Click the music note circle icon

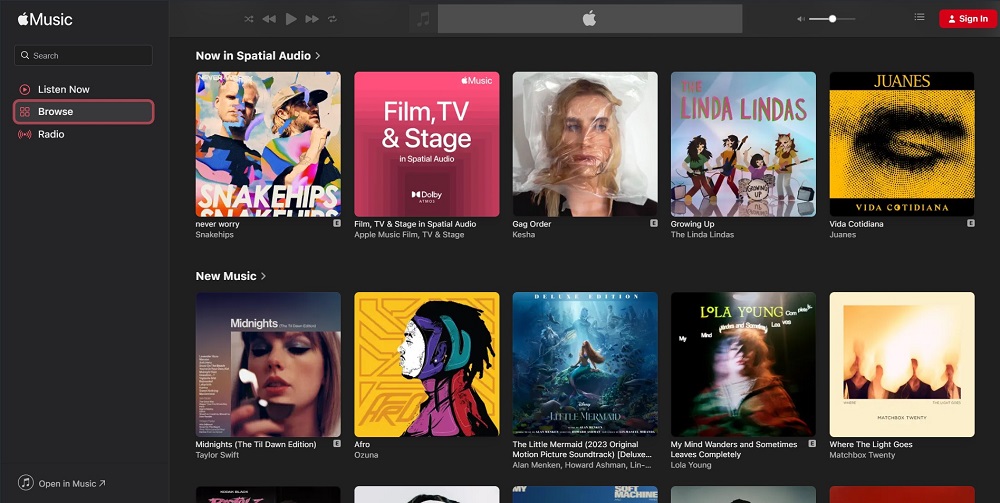coord(26,483)
